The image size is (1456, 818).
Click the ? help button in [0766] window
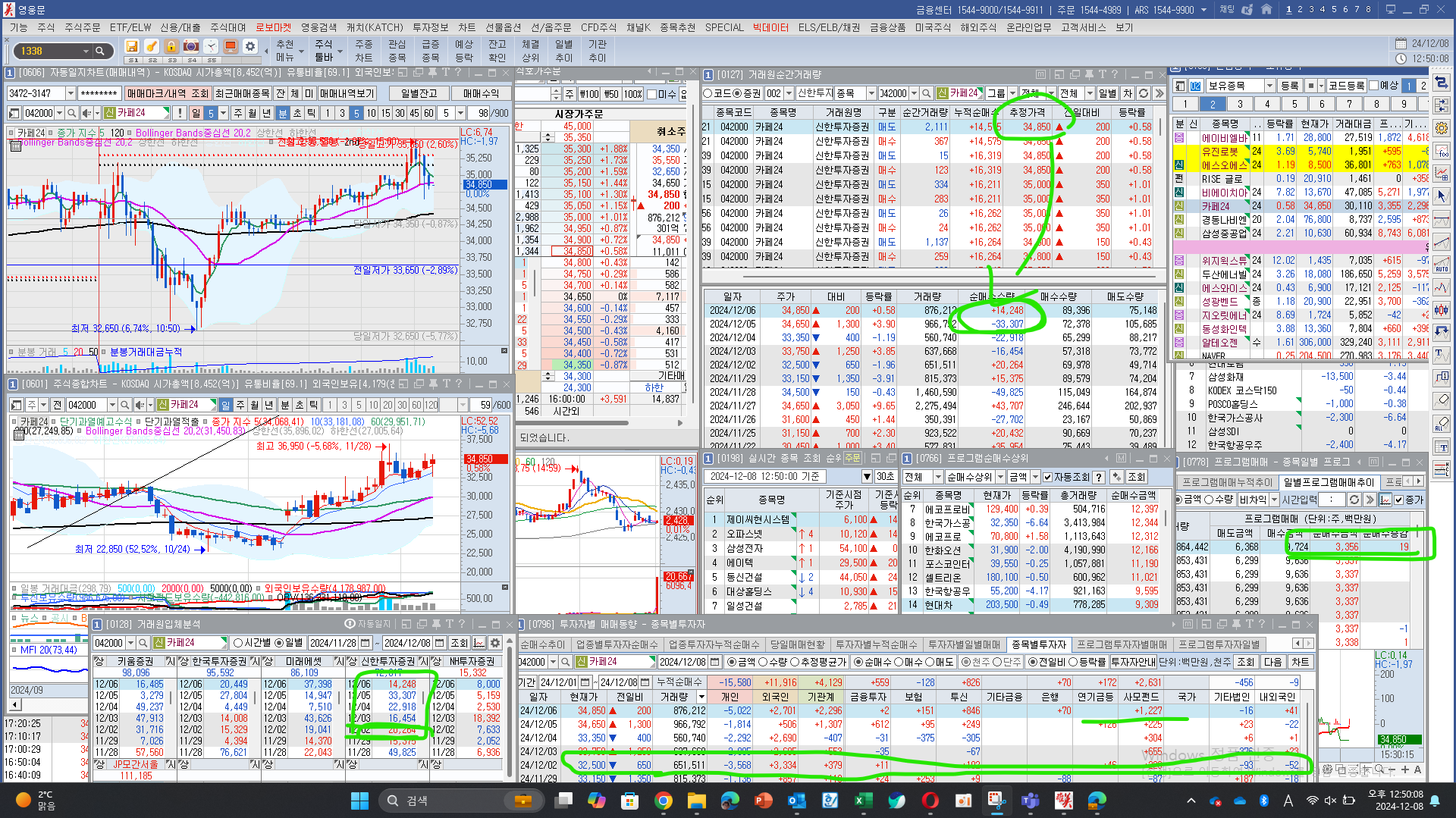point(1098,477)
